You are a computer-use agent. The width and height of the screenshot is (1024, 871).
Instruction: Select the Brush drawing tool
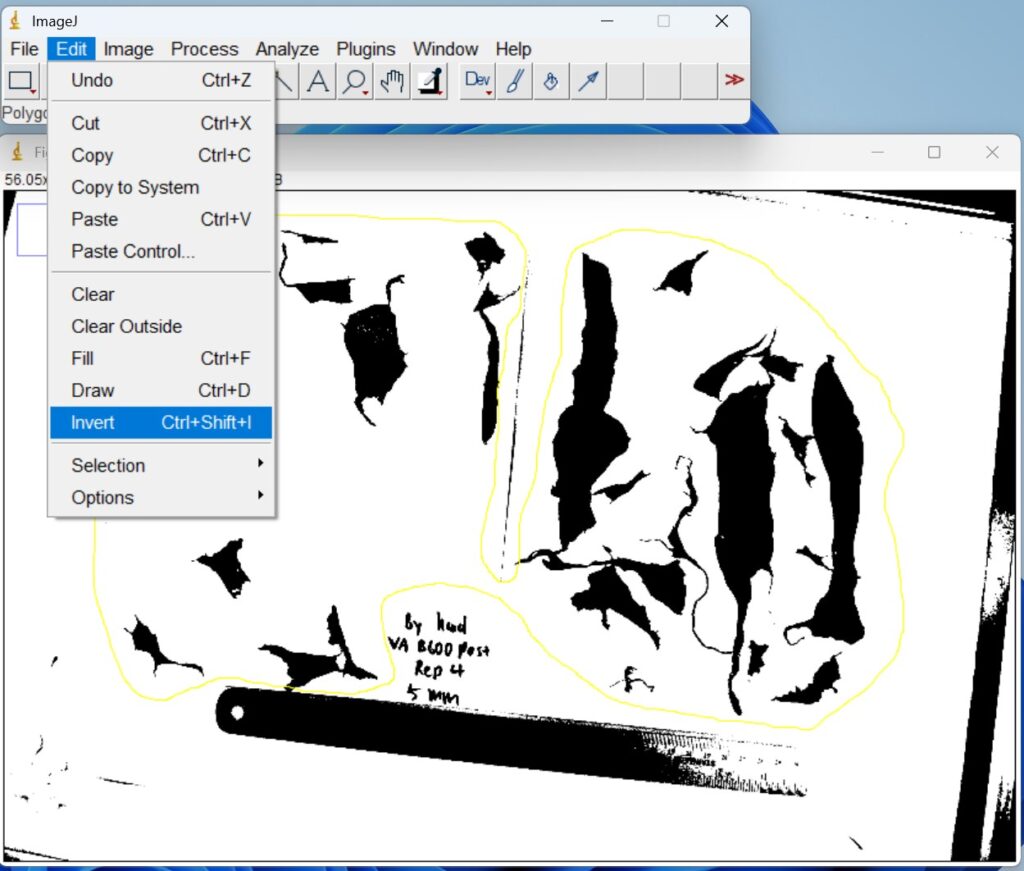tap(514, 81)
